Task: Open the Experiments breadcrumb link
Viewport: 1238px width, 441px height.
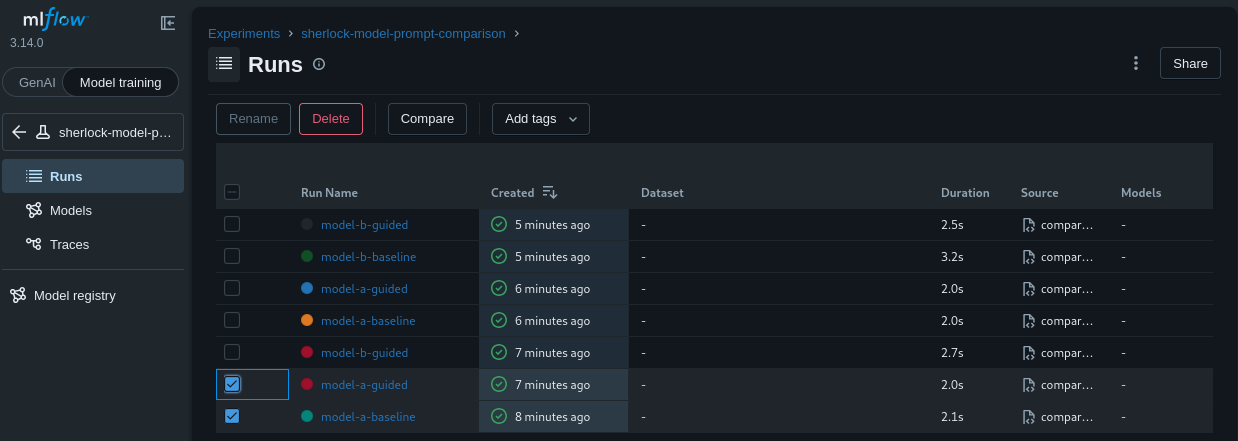Action: tap(244, 33)
